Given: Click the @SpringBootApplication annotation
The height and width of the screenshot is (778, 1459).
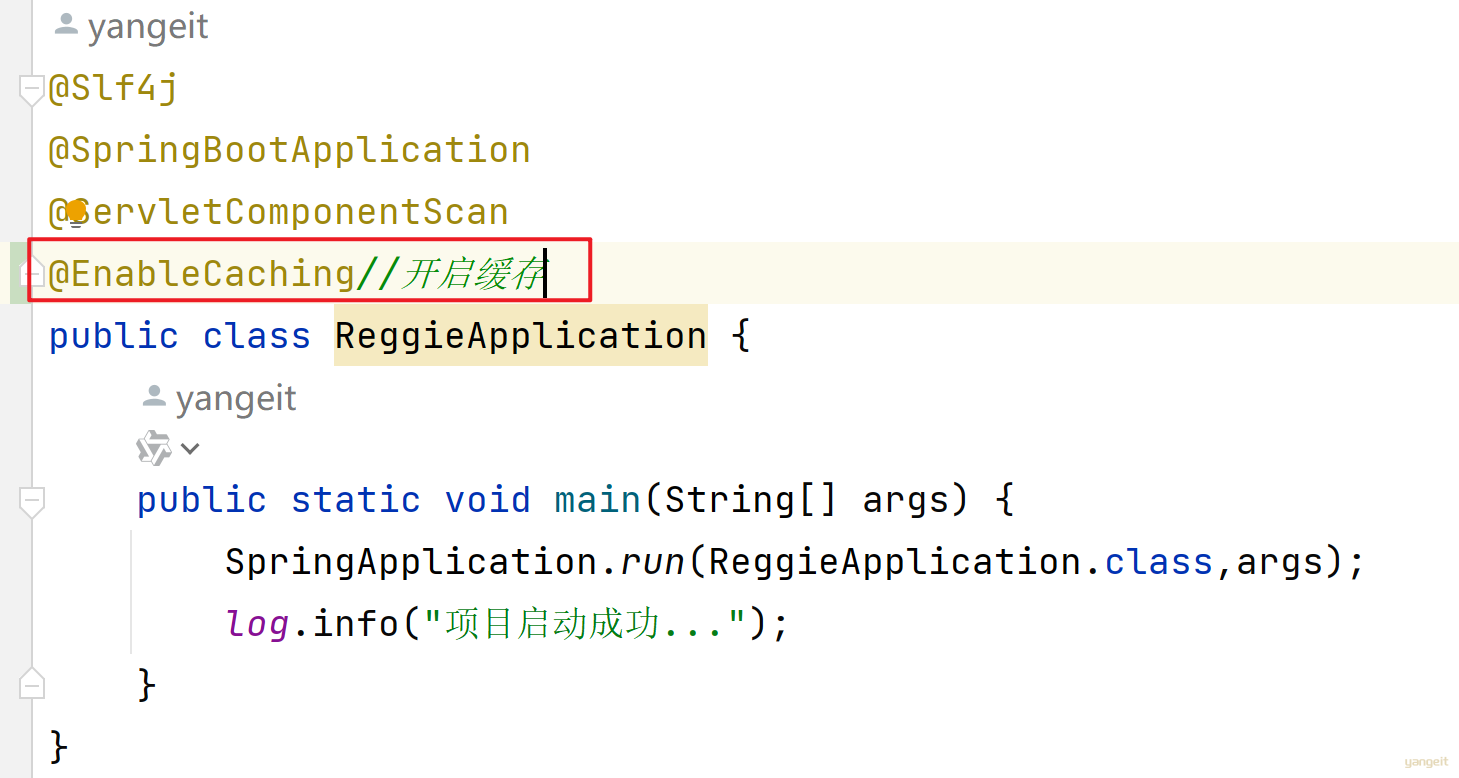Looking at the screenshot, I should [x=290, y=150].
